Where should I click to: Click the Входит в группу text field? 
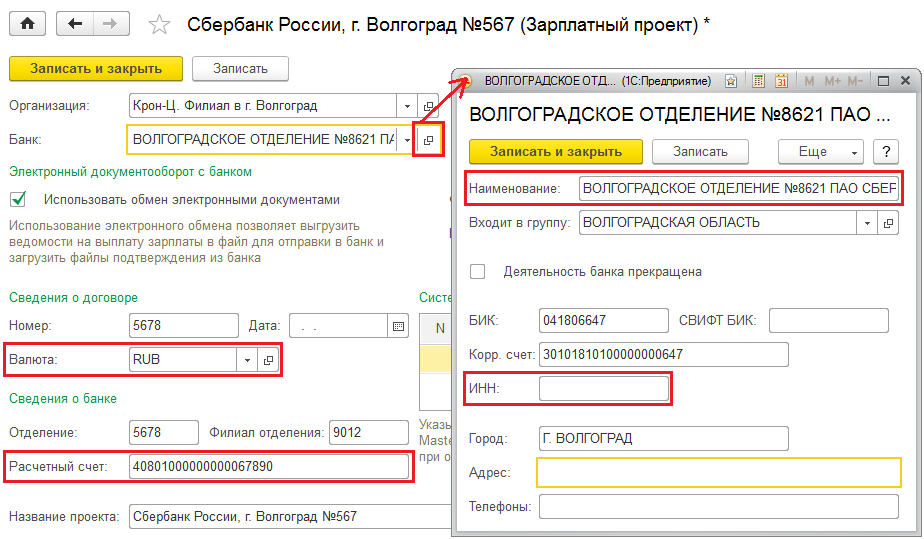tap(718, 223)
